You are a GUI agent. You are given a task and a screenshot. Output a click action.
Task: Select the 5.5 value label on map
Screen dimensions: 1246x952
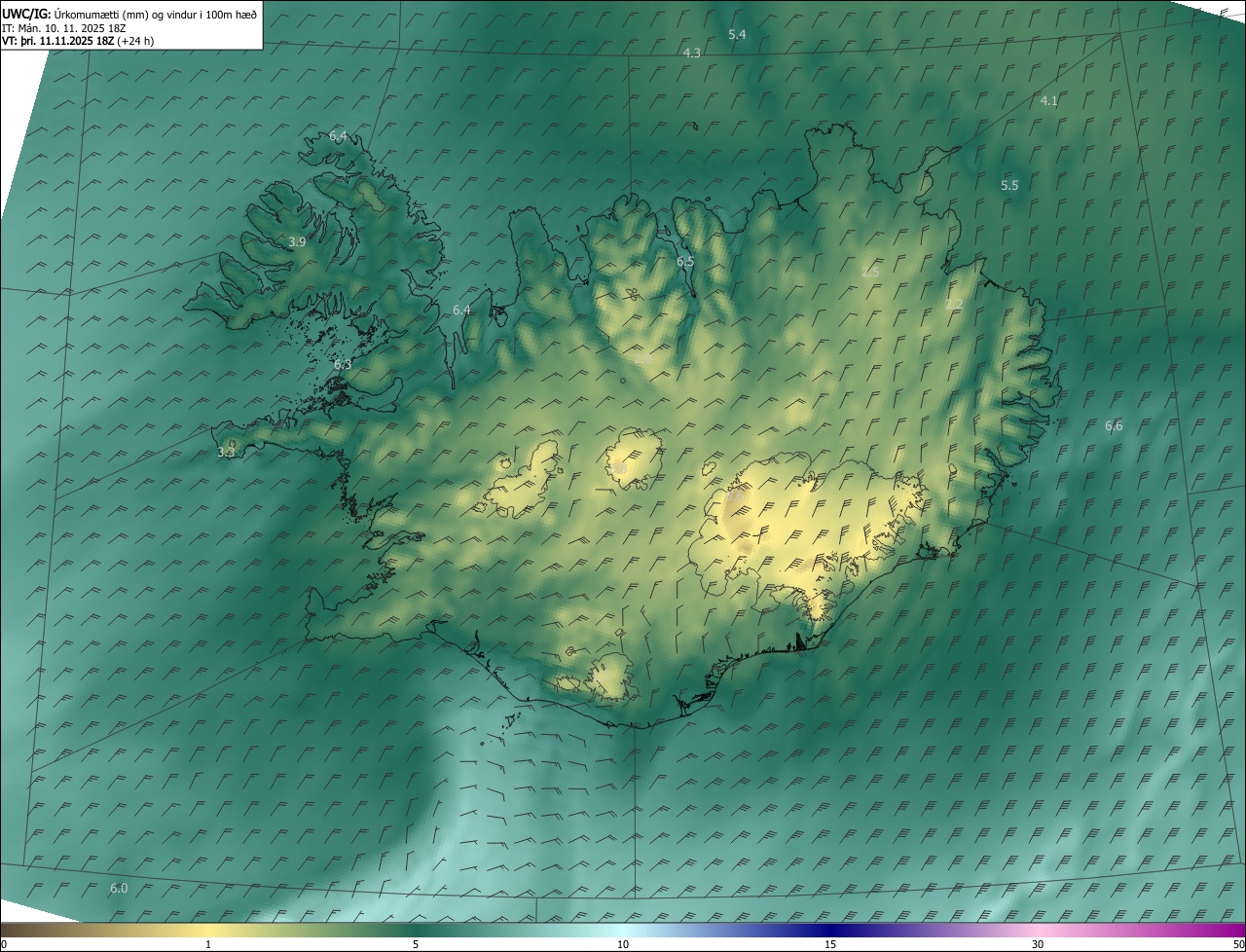[1009, 185]
